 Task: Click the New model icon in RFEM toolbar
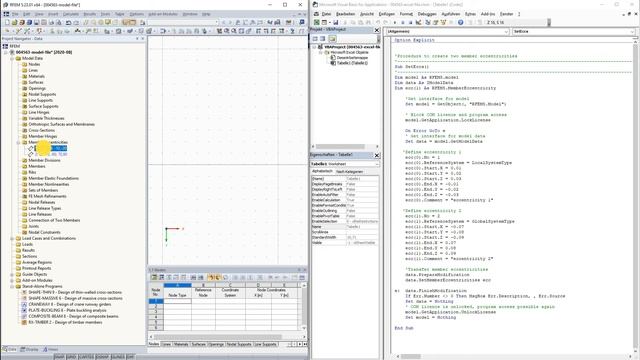[7, 22]
